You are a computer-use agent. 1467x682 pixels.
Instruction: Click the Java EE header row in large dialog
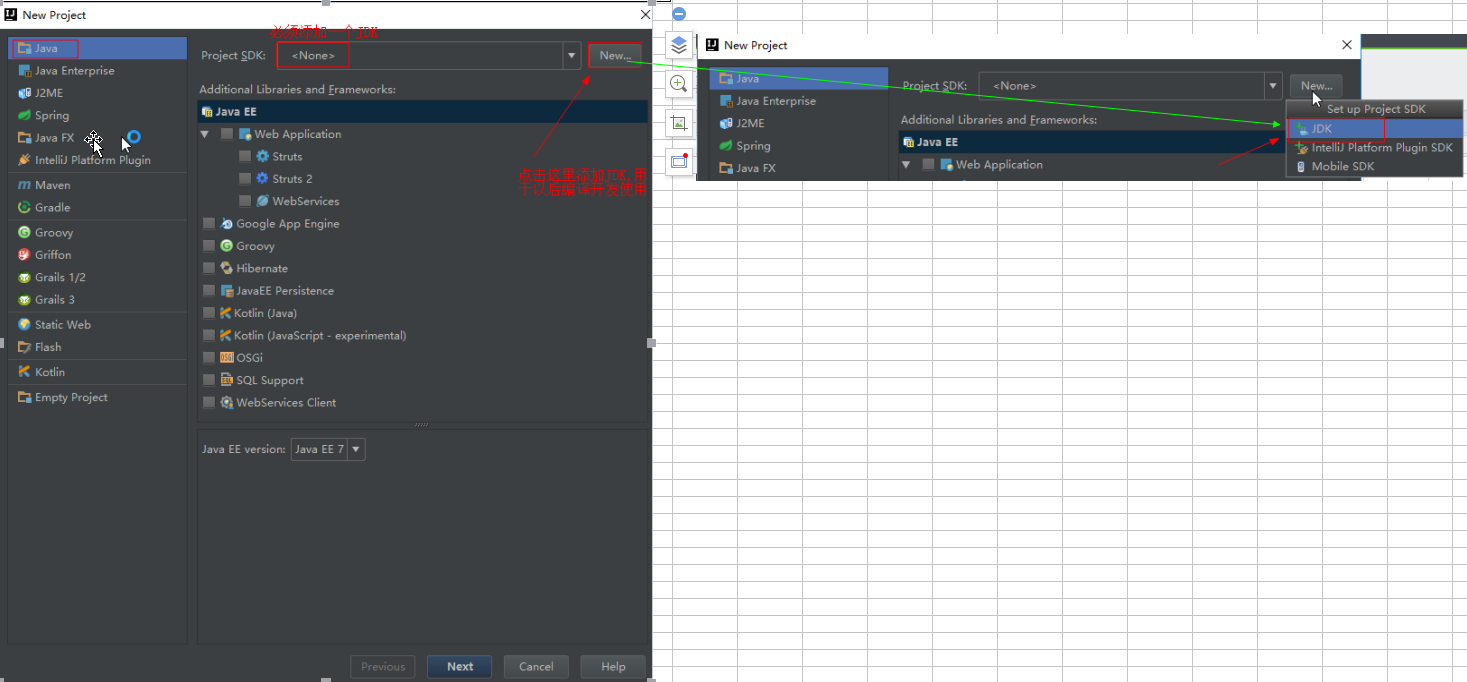(x=423, y=112)
